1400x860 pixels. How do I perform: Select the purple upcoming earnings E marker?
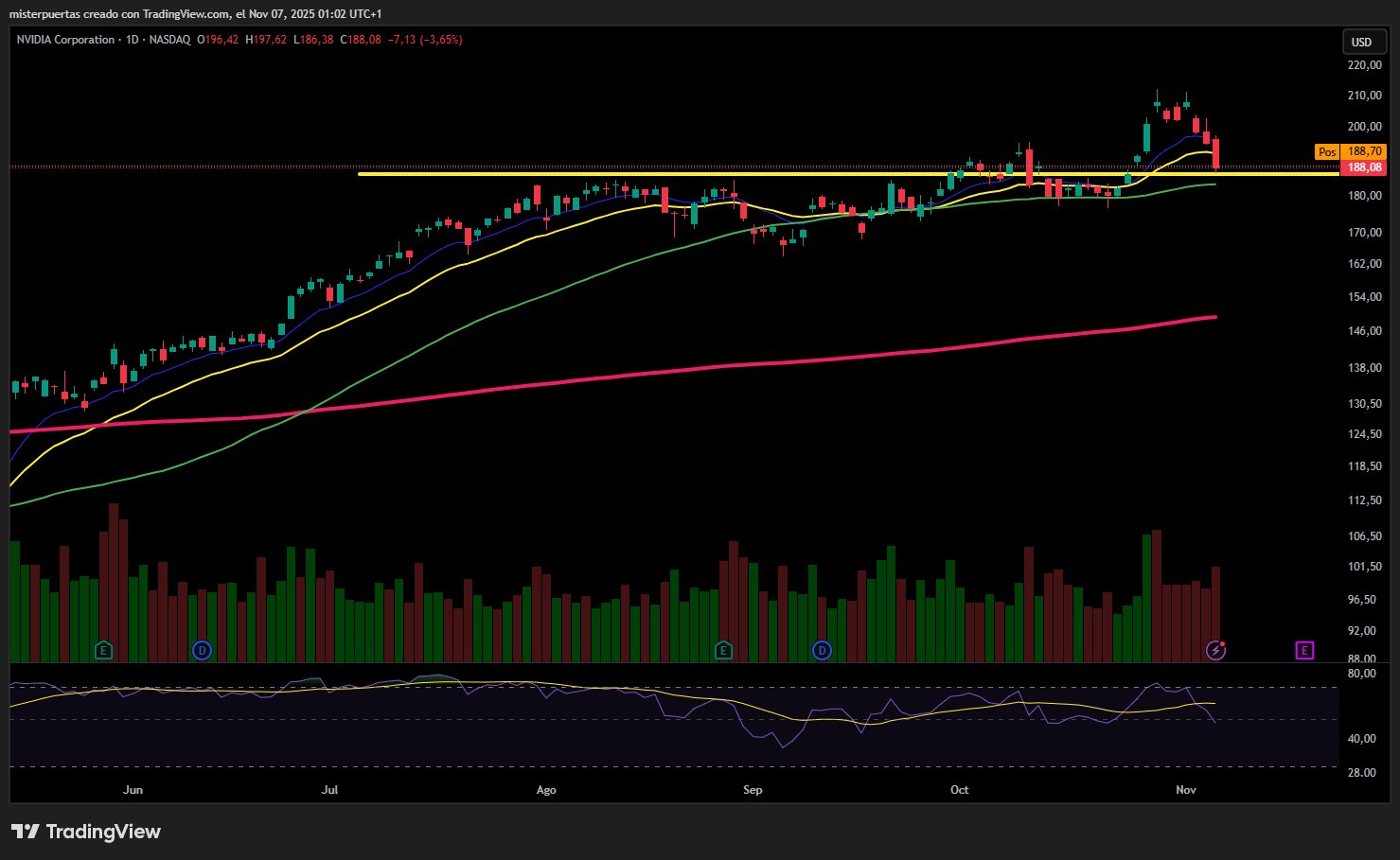pos(1304,650)
